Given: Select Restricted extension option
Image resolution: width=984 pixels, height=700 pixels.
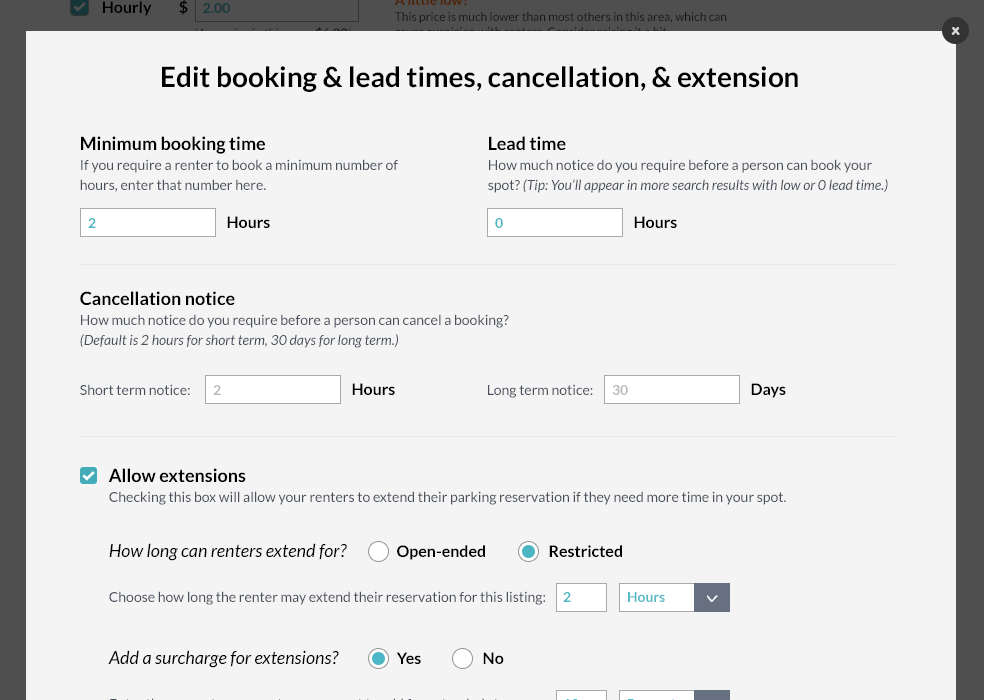Looking at the screenshot, I should (x=528, y=551).
